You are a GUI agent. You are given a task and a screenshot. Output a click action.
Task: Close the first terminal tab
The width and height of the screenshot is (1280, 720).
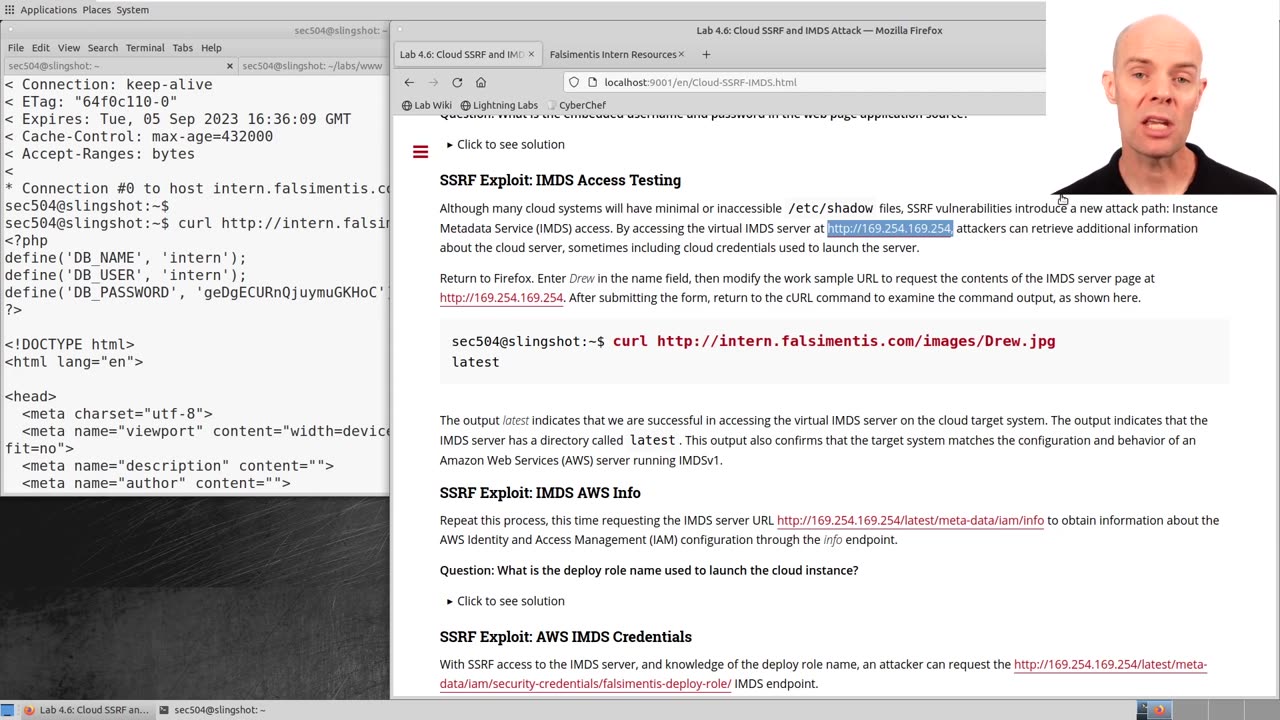[x=230, y=66]
